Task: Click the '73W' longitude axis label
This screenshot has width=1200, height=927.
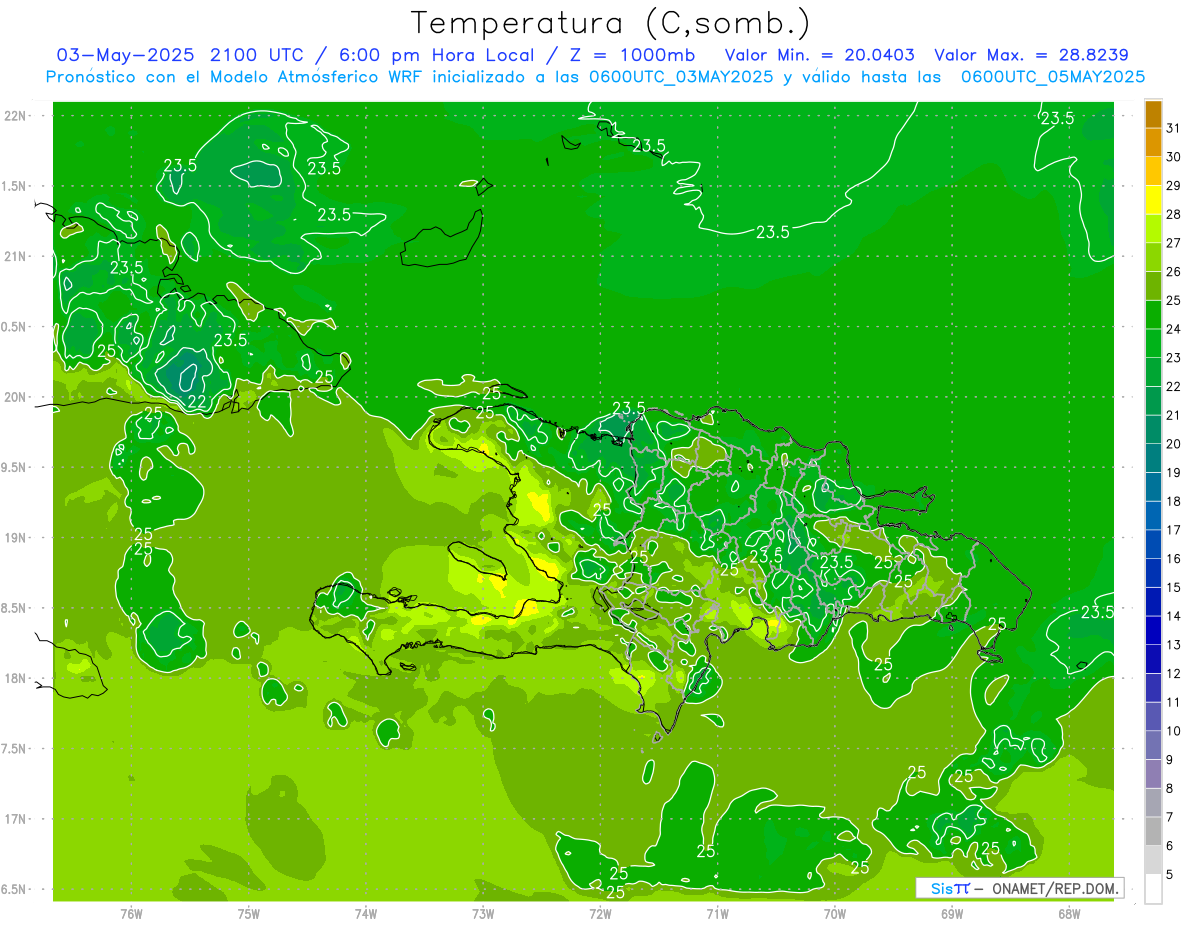Action: [483, 913]
